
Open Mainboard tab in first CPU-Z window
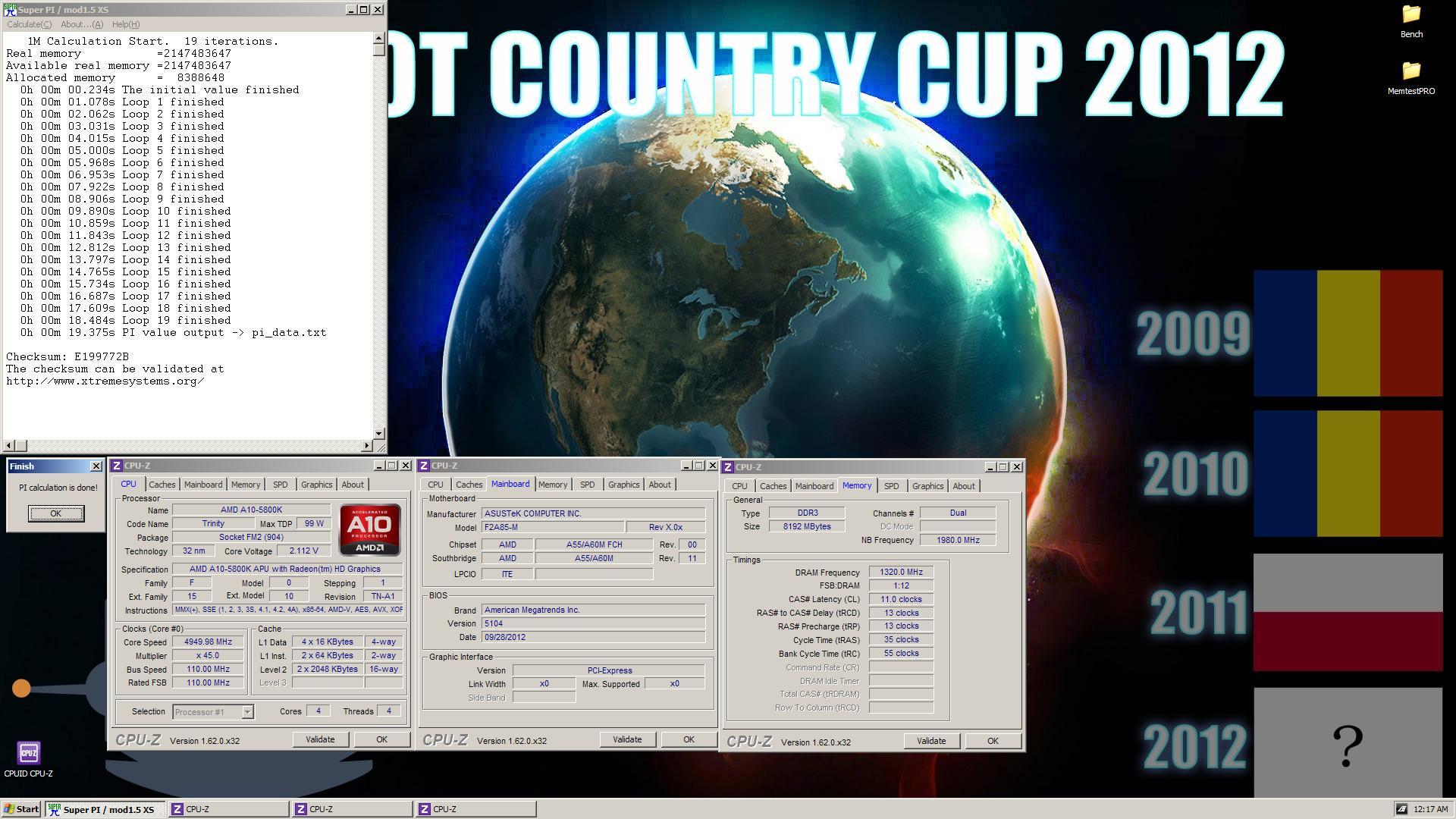tap(203, 485)
